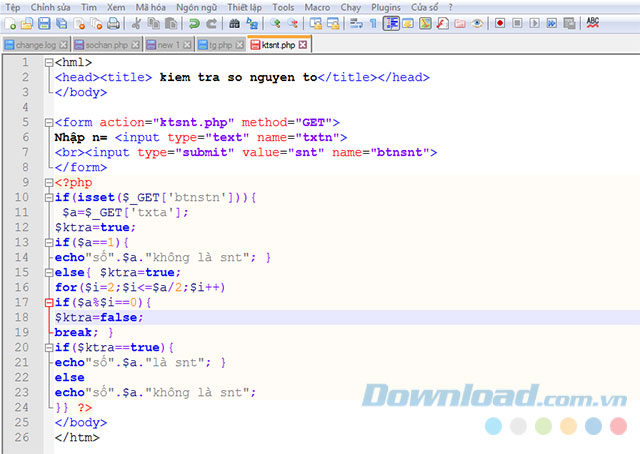
Task: Toggle file monitoring eye icon
Action: pyautogui.click(x=476, y=23)
